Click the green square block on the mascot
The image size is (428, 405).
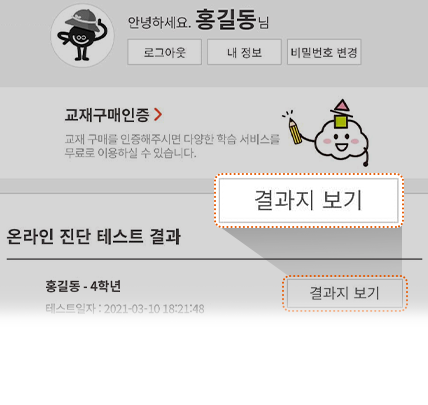pyautogui.click(x=341, y=122)
